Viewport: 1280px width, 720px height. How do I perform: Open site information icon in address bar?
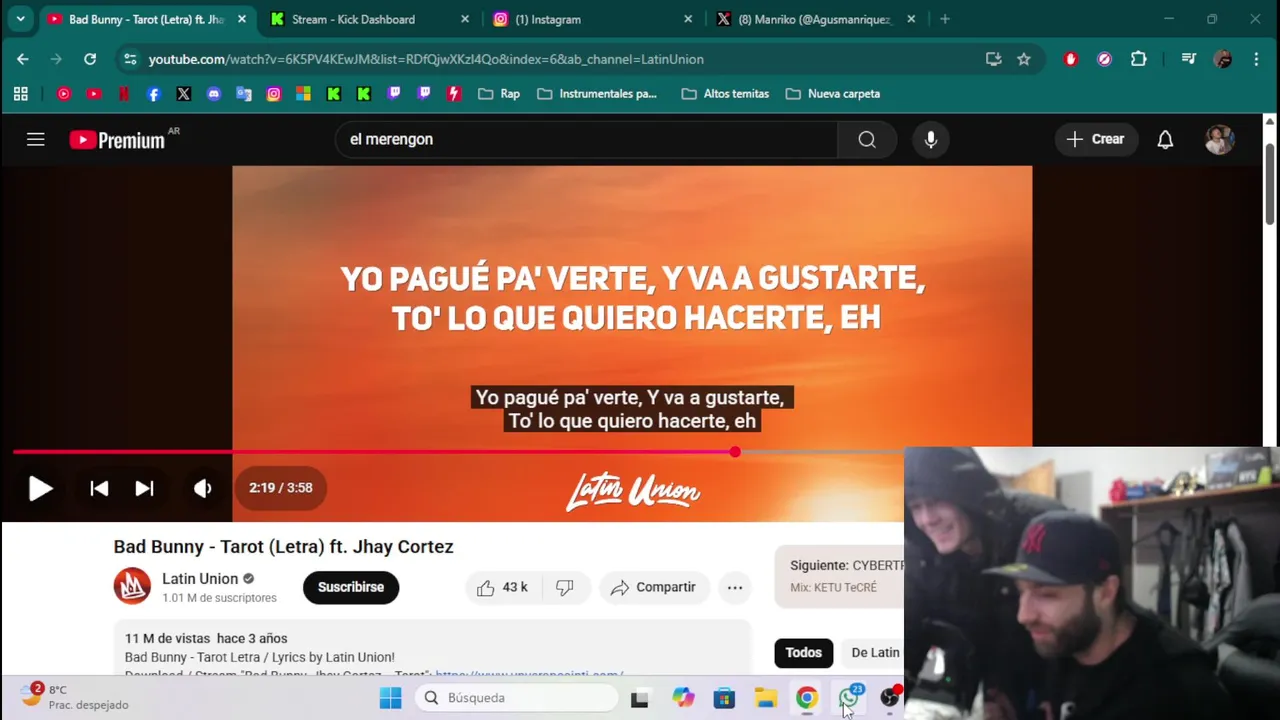click(130, 59)
